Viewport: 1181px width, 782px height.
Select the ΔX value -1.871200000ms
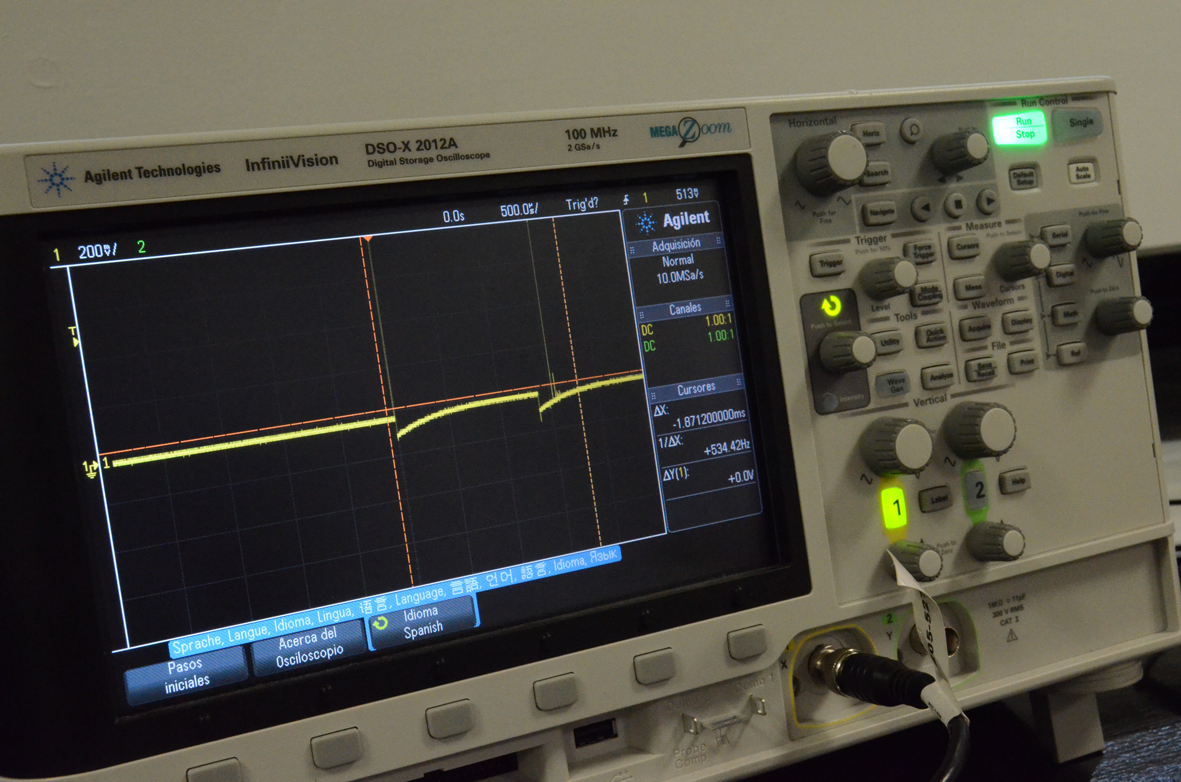click(x=708, y=418)
